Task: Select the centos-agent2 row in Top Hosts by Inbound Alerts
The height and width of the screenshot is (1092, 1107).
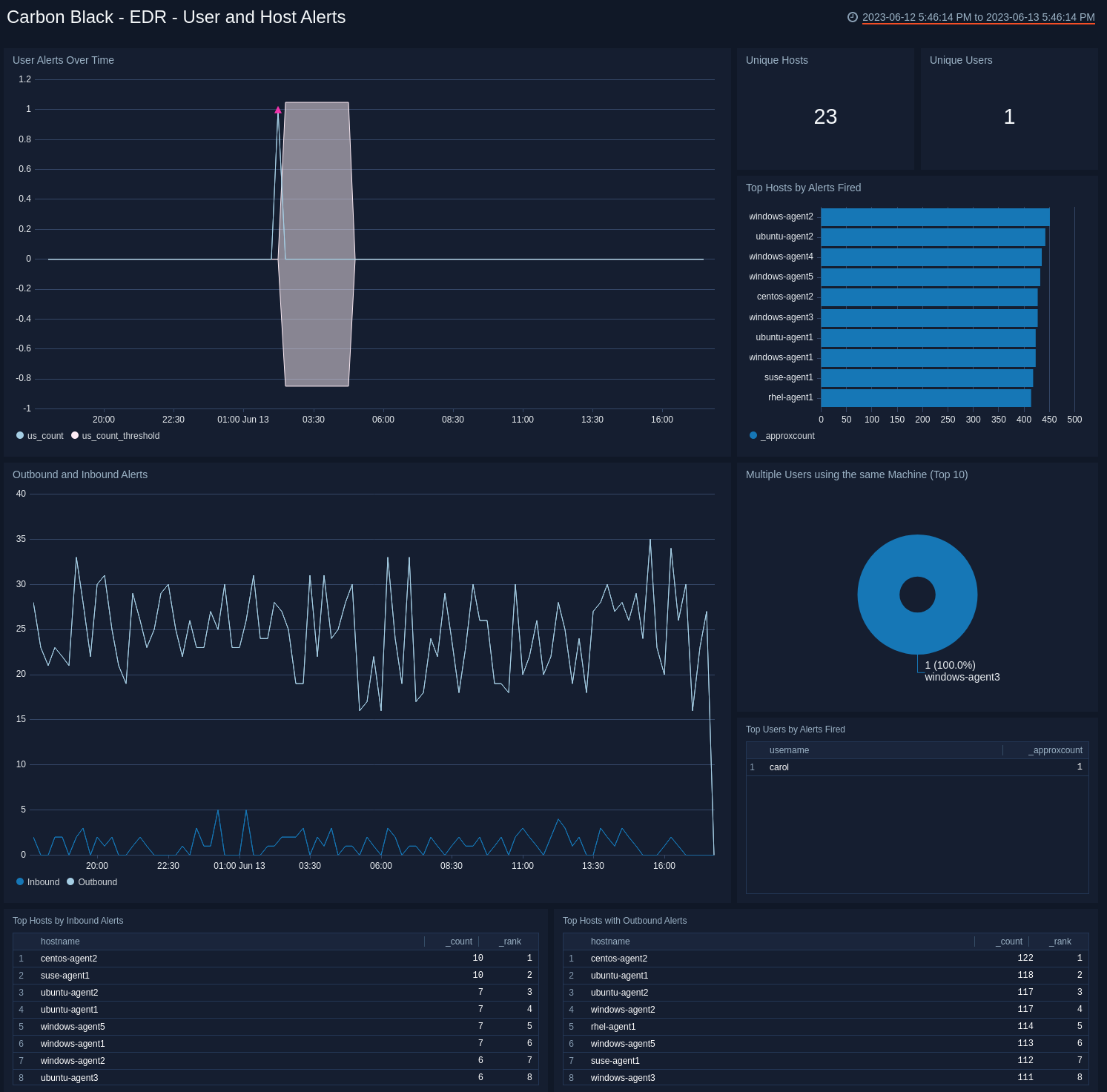Action: 69,958
